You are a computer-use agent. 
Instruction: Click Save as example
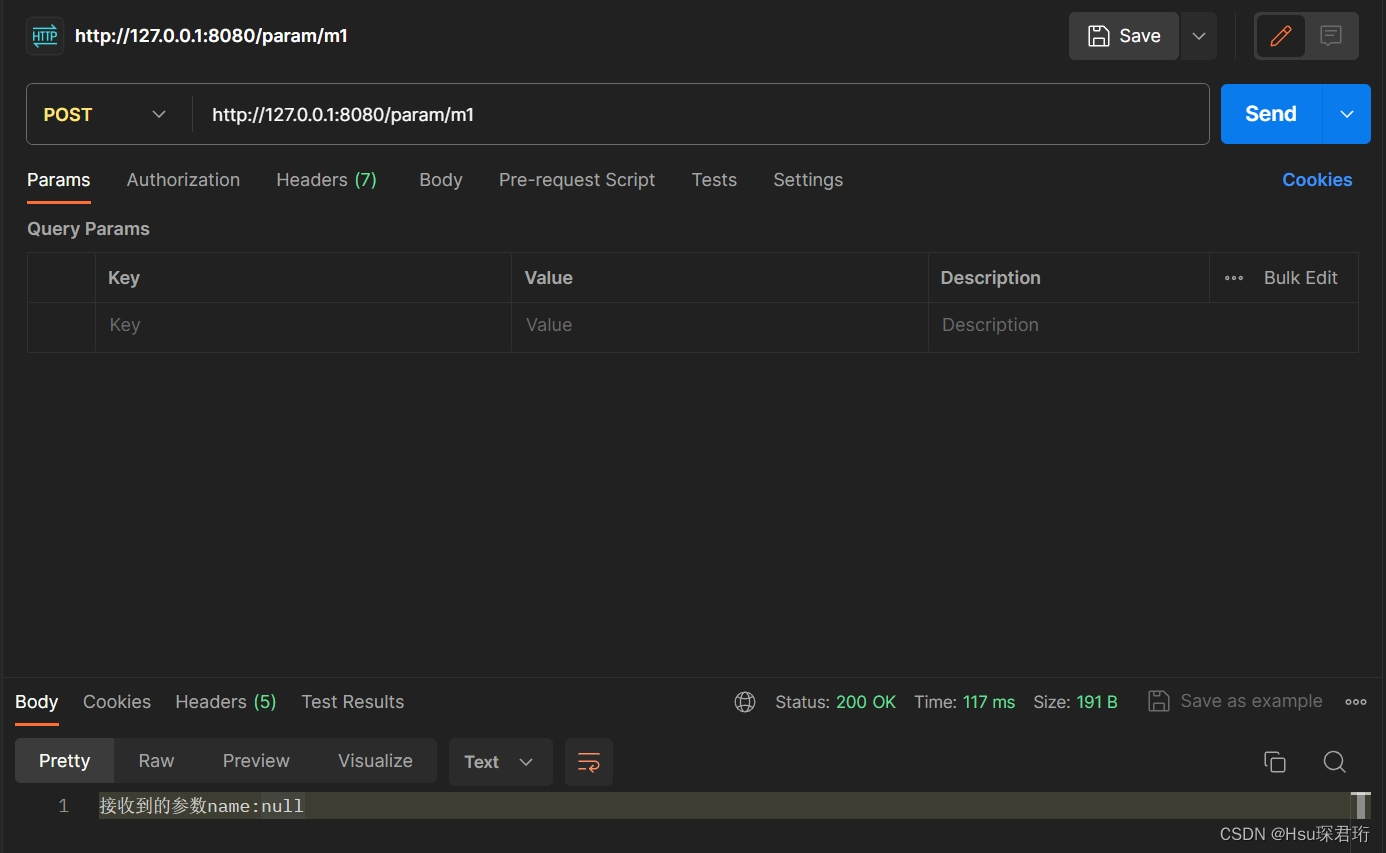click(x=1236, y=701)
